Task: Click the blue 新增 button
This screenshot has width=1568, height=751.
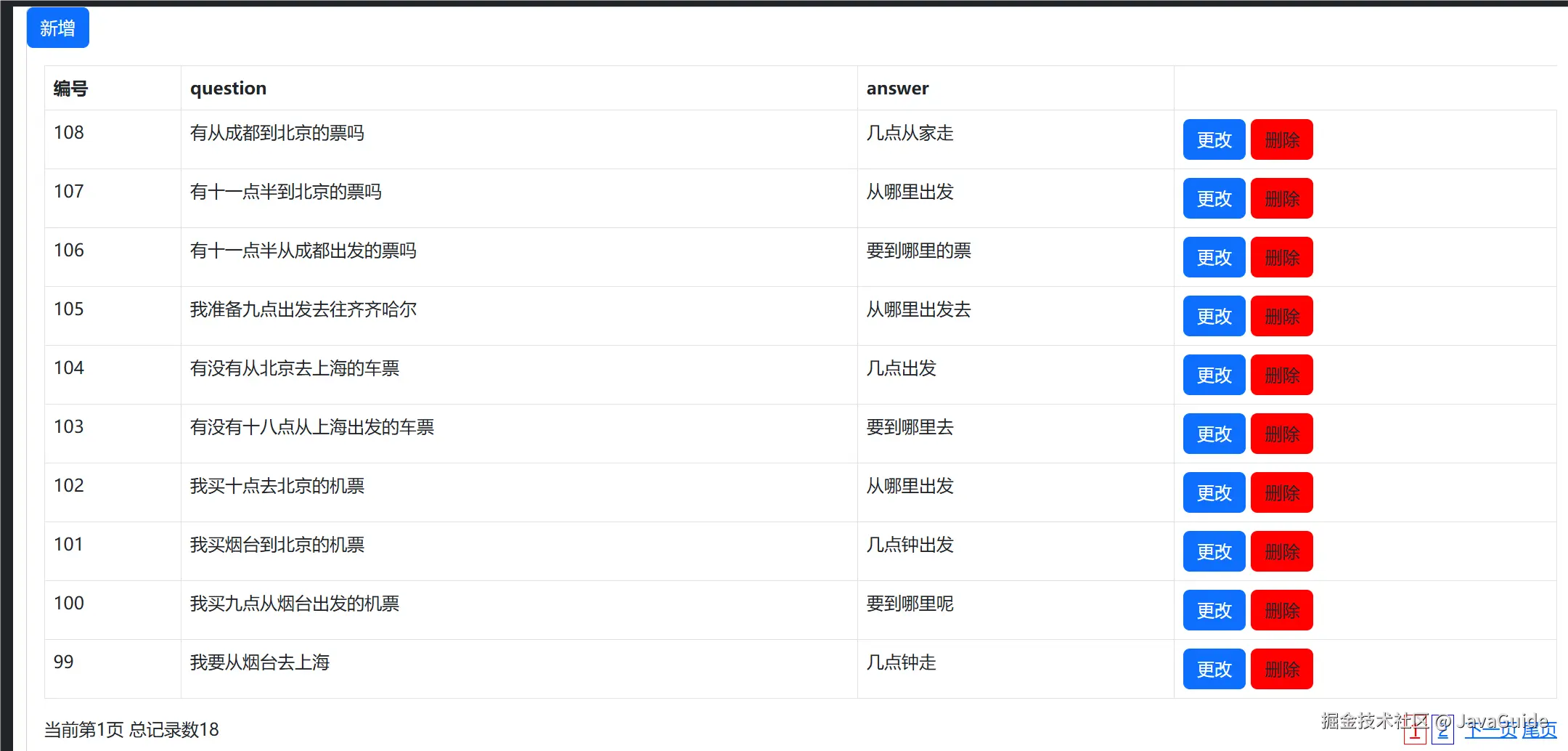Action: pyautogui.click(x=58, y=28)
